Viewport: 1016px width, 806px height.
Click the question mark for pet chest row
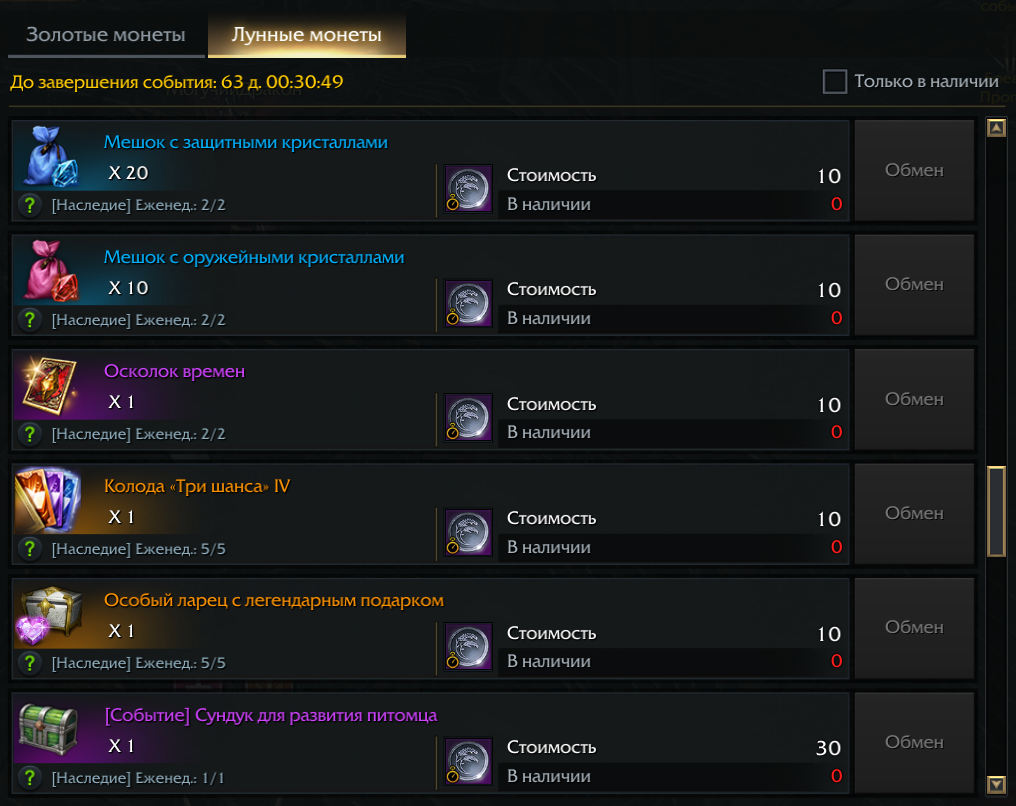pyautogui.click(x=31, y=777)
